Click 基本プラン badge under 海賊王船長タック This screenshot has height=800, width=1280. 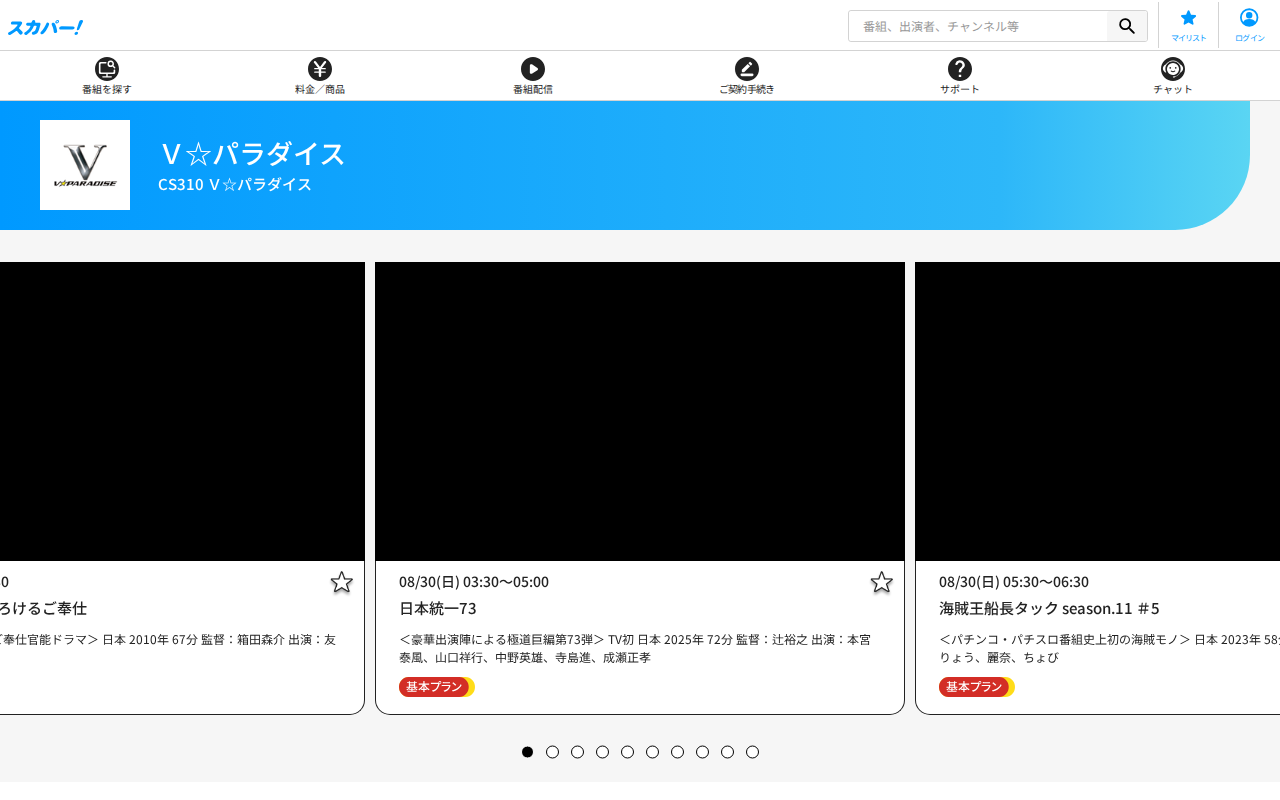(976, 687)
